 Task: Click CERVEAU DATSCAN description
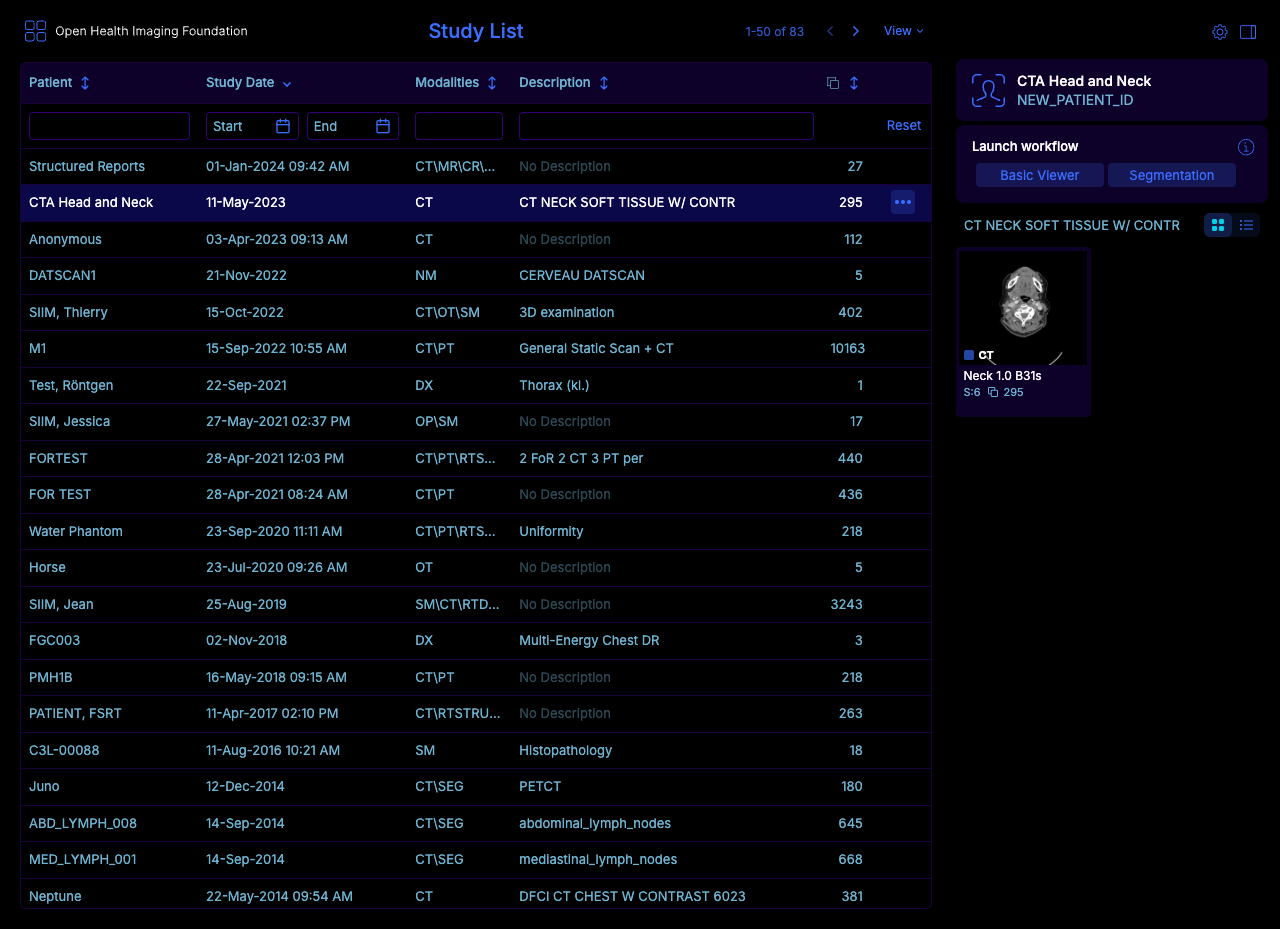[x=582, y=275]
